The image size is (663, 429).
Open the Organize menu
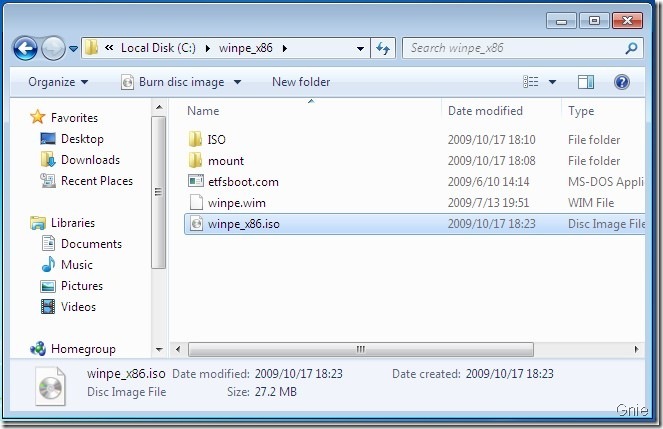pyautogui.click(x=58, y=82)
